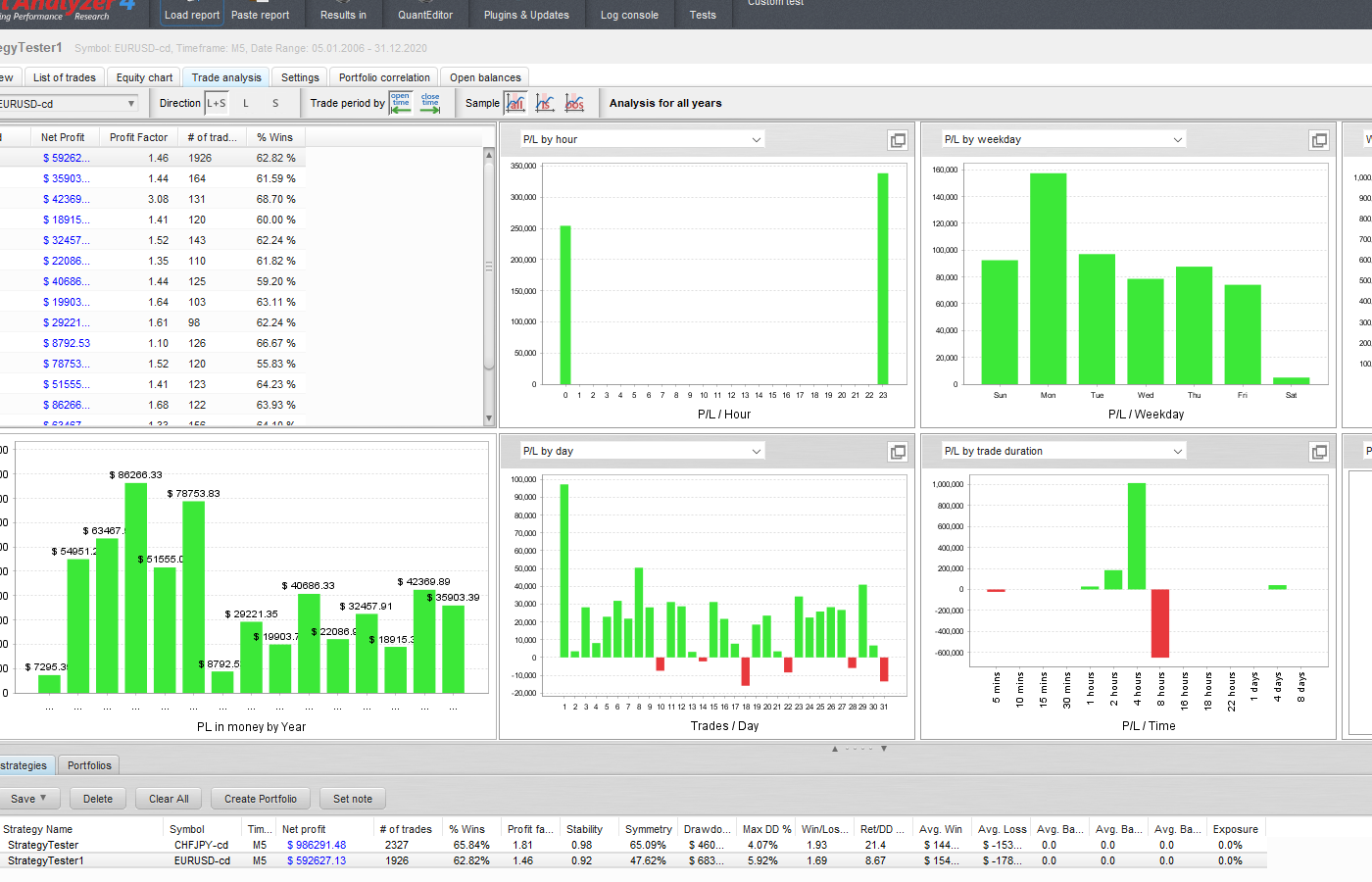Pop out the P/L by trade duration chart
The height and width of the screenshot is (882, 1372).
tap(1319, 452)
